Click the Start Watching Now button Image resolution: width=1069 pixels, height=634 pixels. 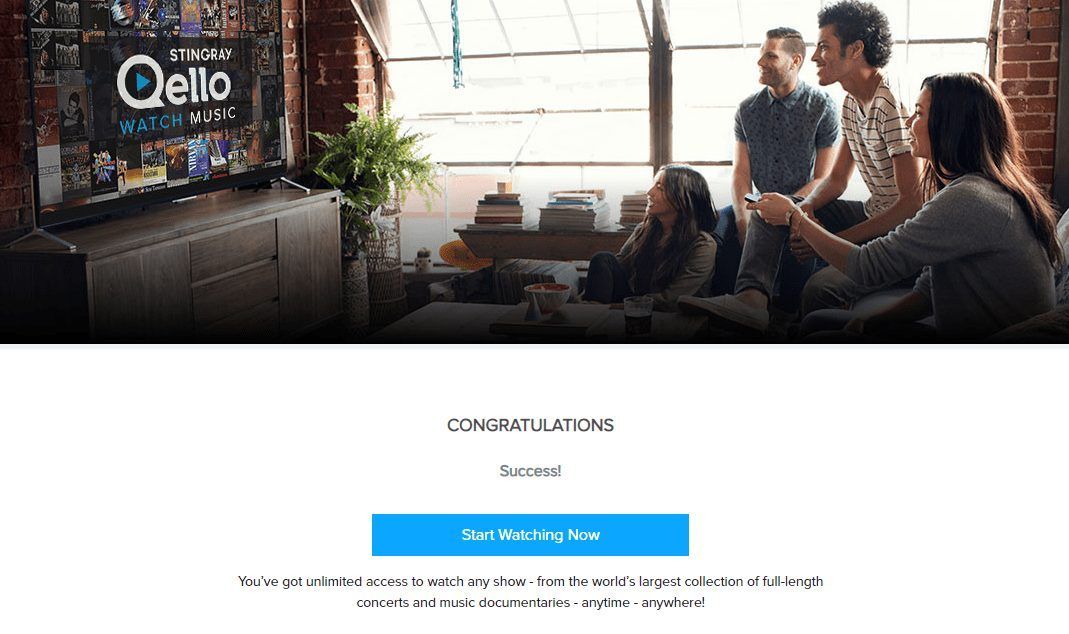point(530,534)
